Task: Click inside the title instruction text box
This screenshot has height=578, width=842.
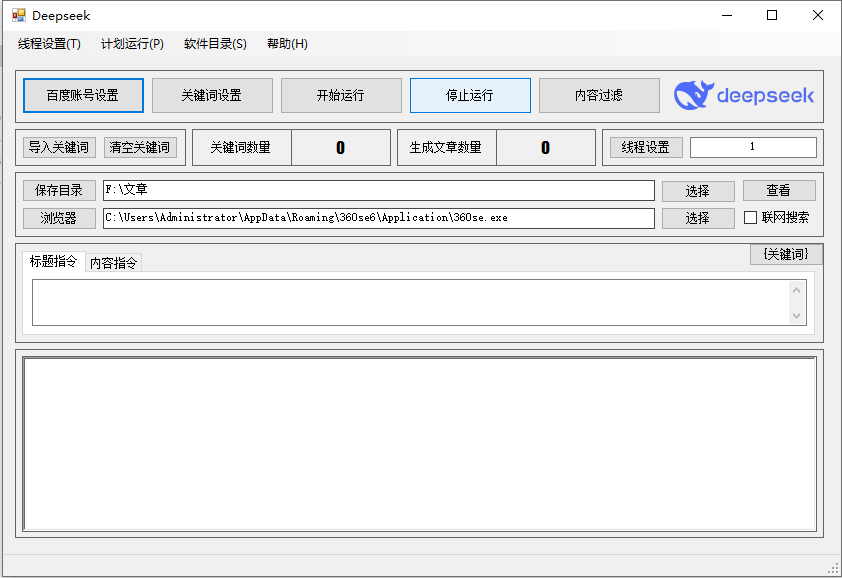Action: click(x=410, y=302)
